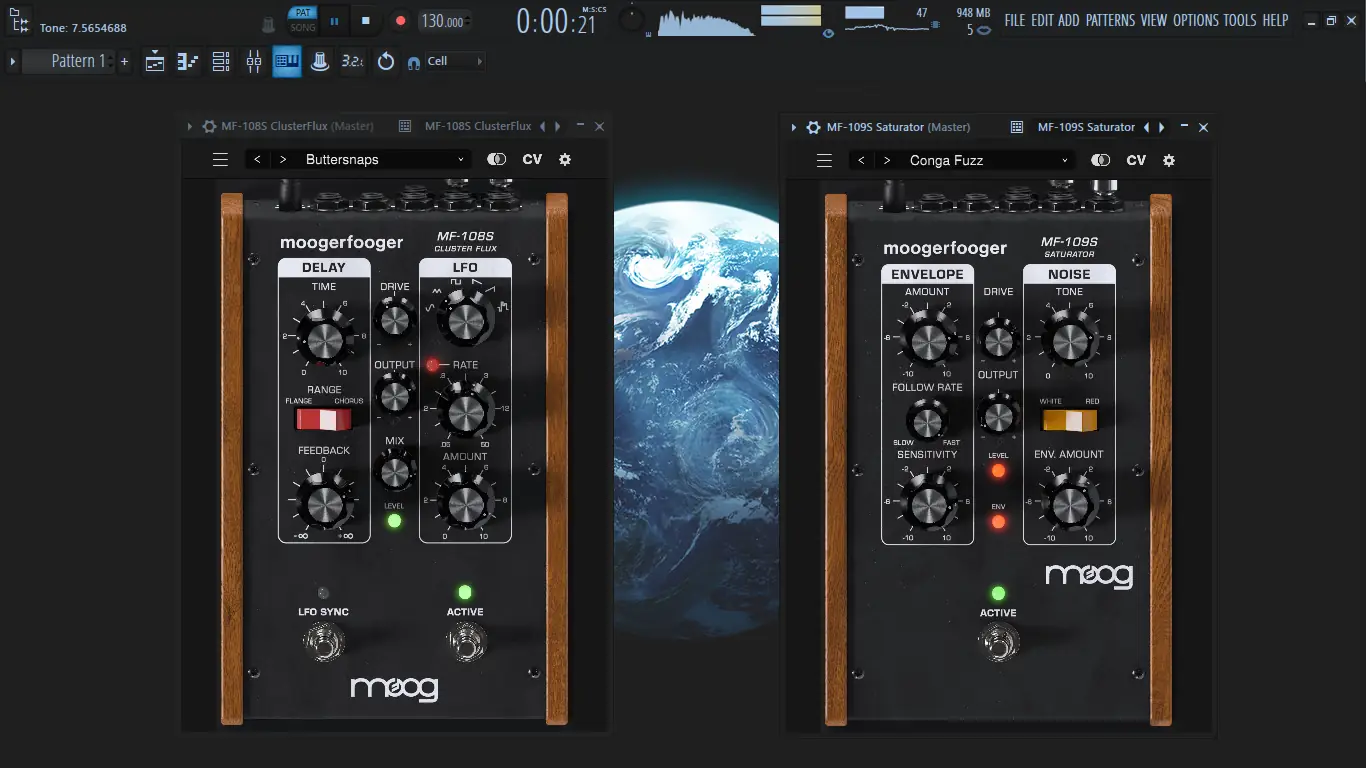
Task: Click the arrow left of Pattern 1
Action: [x=13, y=61]
